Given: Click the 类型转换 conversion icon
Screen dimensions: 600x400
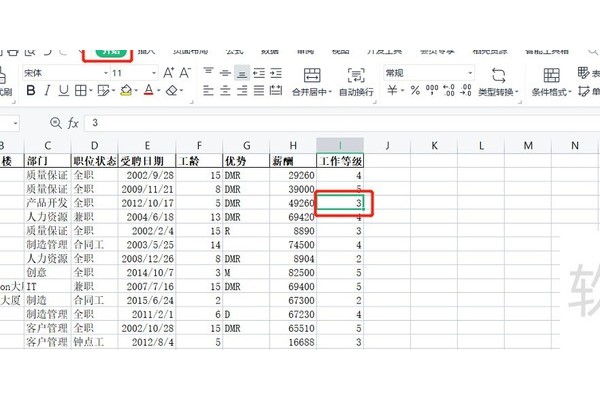Looking at the screenshot, I should click(x=499, y=75).
